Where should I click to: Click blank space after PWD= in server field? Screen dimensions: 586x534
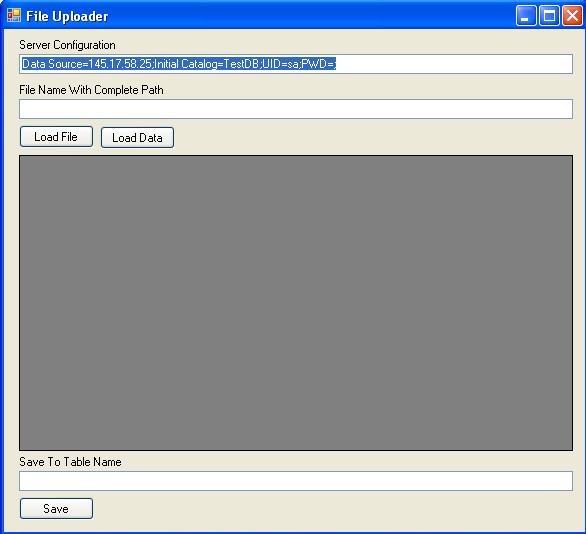click(454, 64)
